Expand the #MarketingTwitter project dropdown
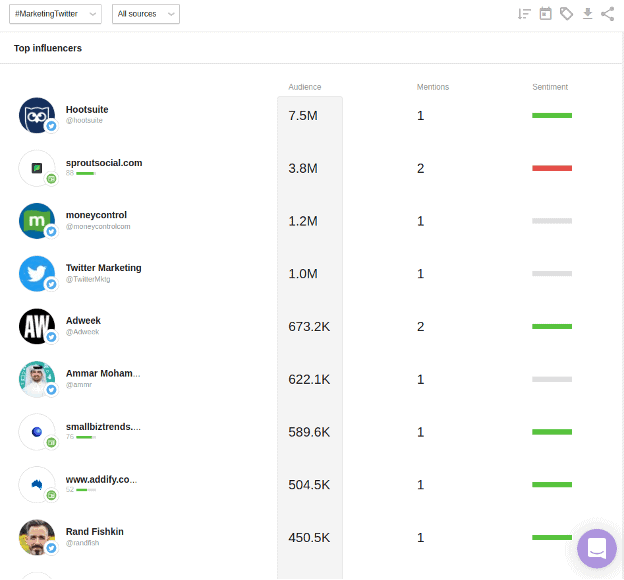Screen dimensions: 624x580 [55, 14]
